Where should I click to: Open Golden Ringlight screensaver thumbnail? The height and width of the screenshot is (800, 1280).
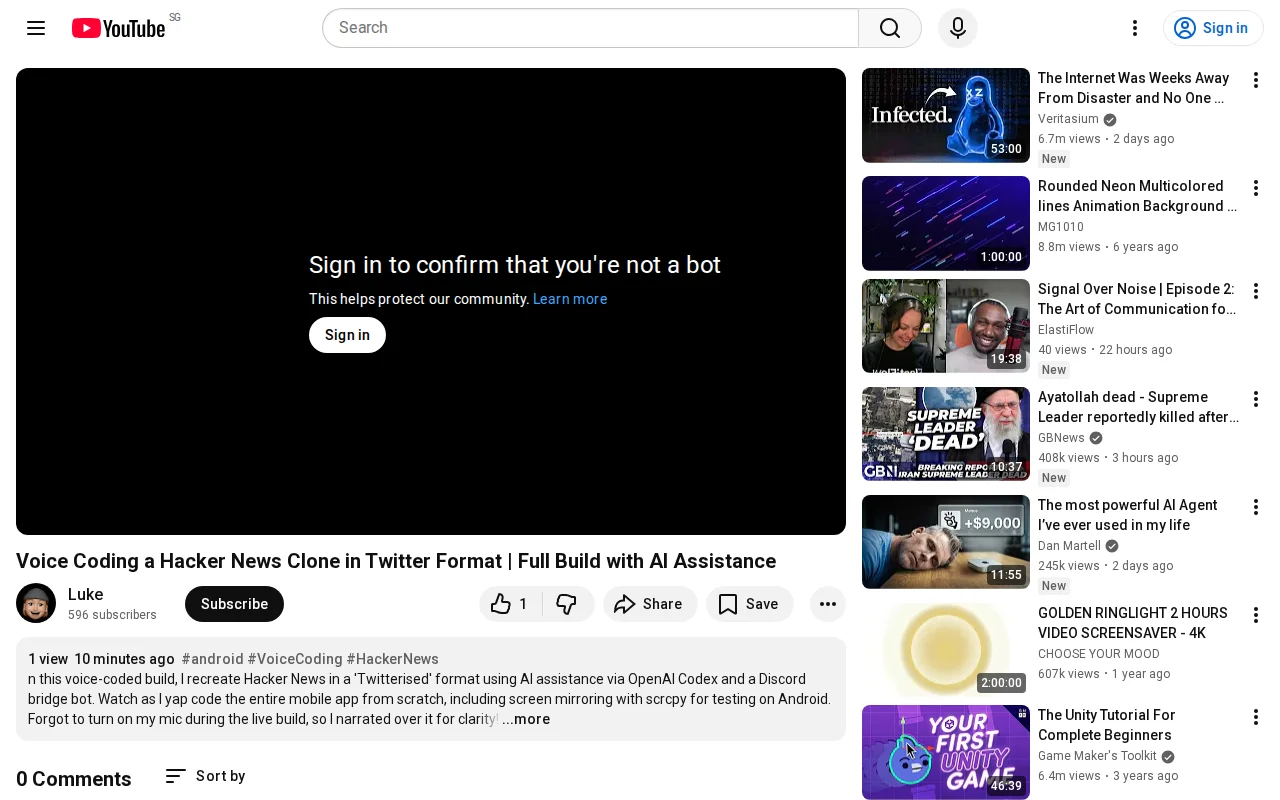946,650
